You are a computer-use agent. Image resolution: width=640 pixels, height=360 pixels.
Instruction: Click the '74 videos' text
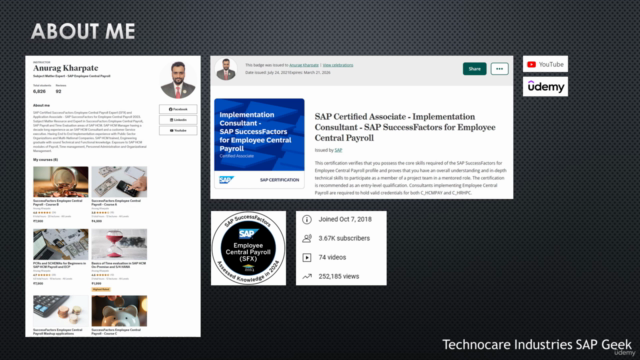332,258
